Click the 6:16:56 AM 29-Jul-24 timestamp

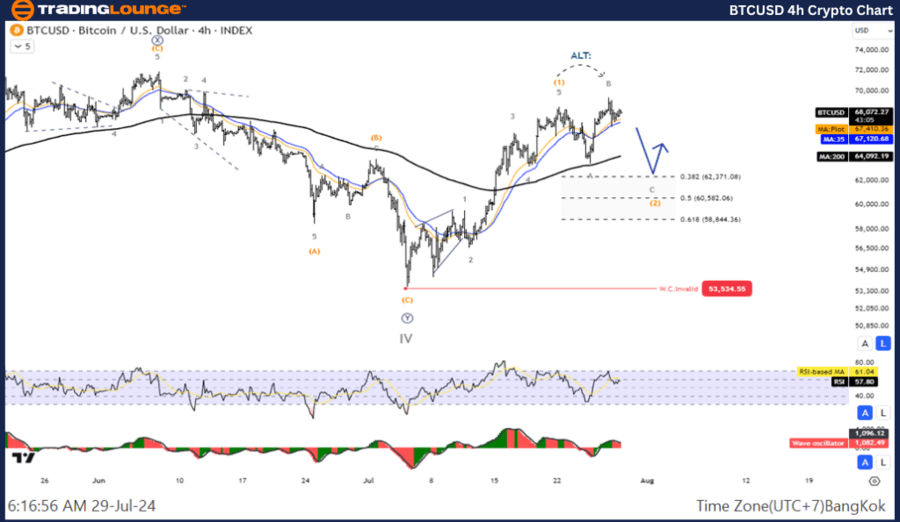click(82, 506)
